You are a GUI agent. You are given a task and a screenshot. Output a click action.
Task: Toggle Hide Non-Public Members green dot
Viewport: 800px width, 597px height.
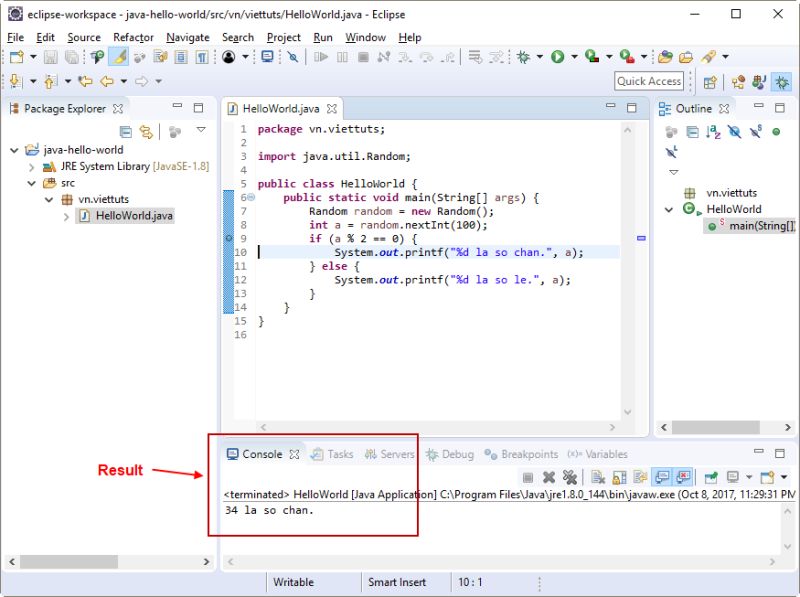pyautogui.click(x=776, y=132)
